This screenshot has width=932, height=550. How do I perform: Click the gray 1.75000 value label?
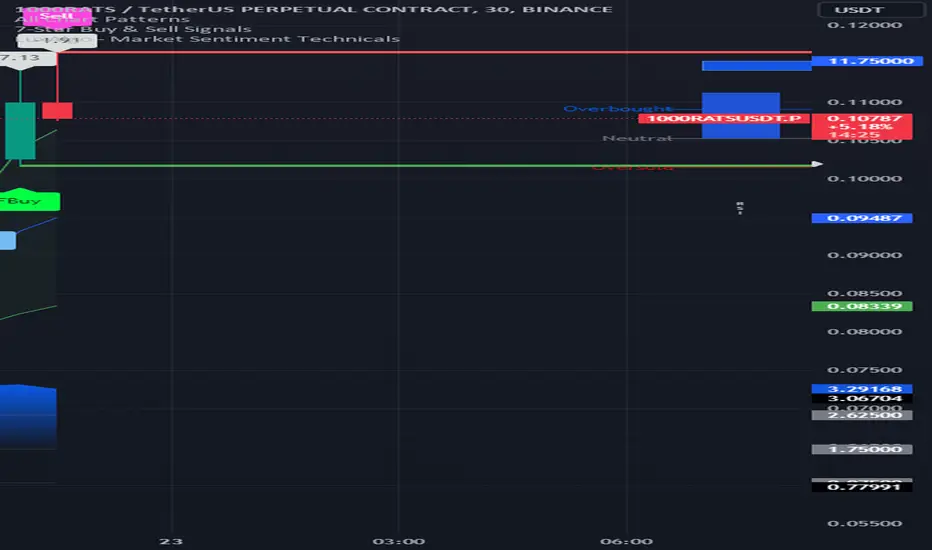tap(861, 449)
